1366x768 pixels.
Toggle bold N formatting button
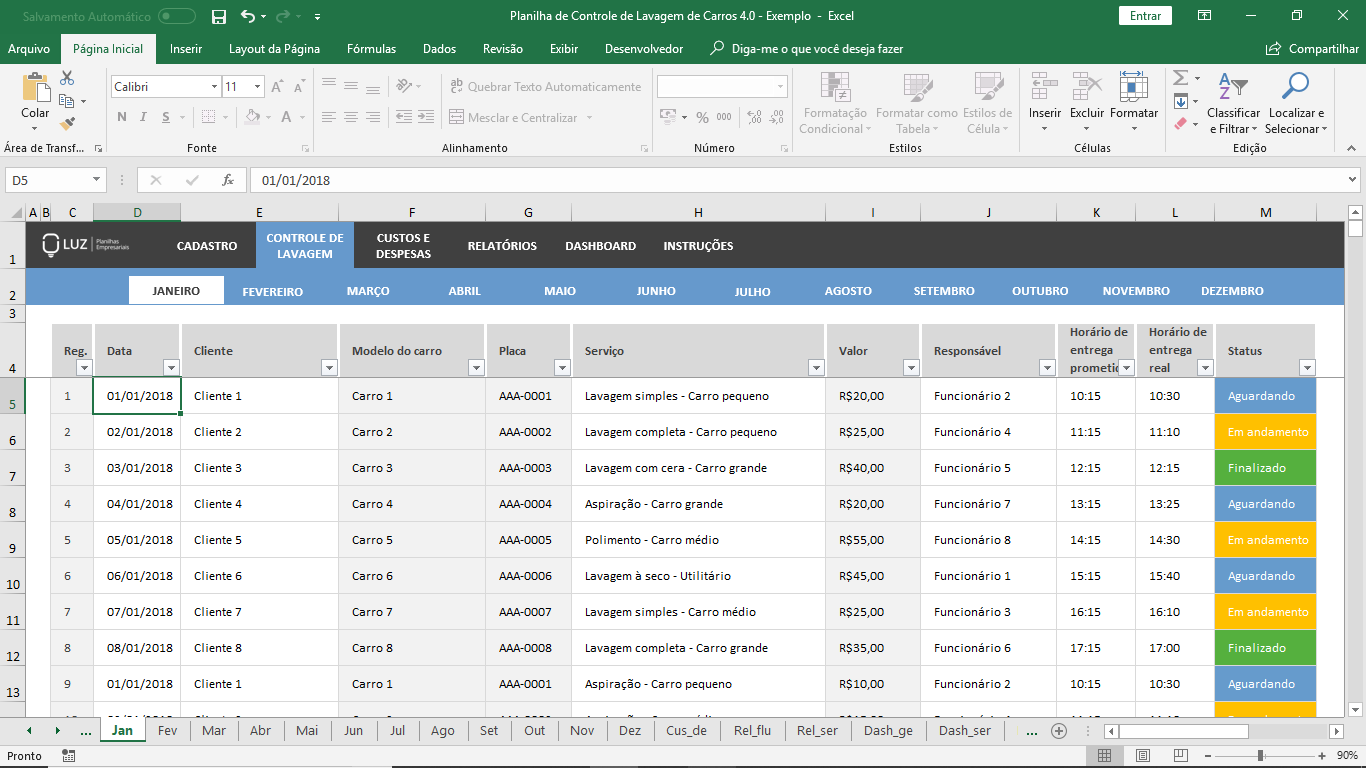click(x=122, y=117)
